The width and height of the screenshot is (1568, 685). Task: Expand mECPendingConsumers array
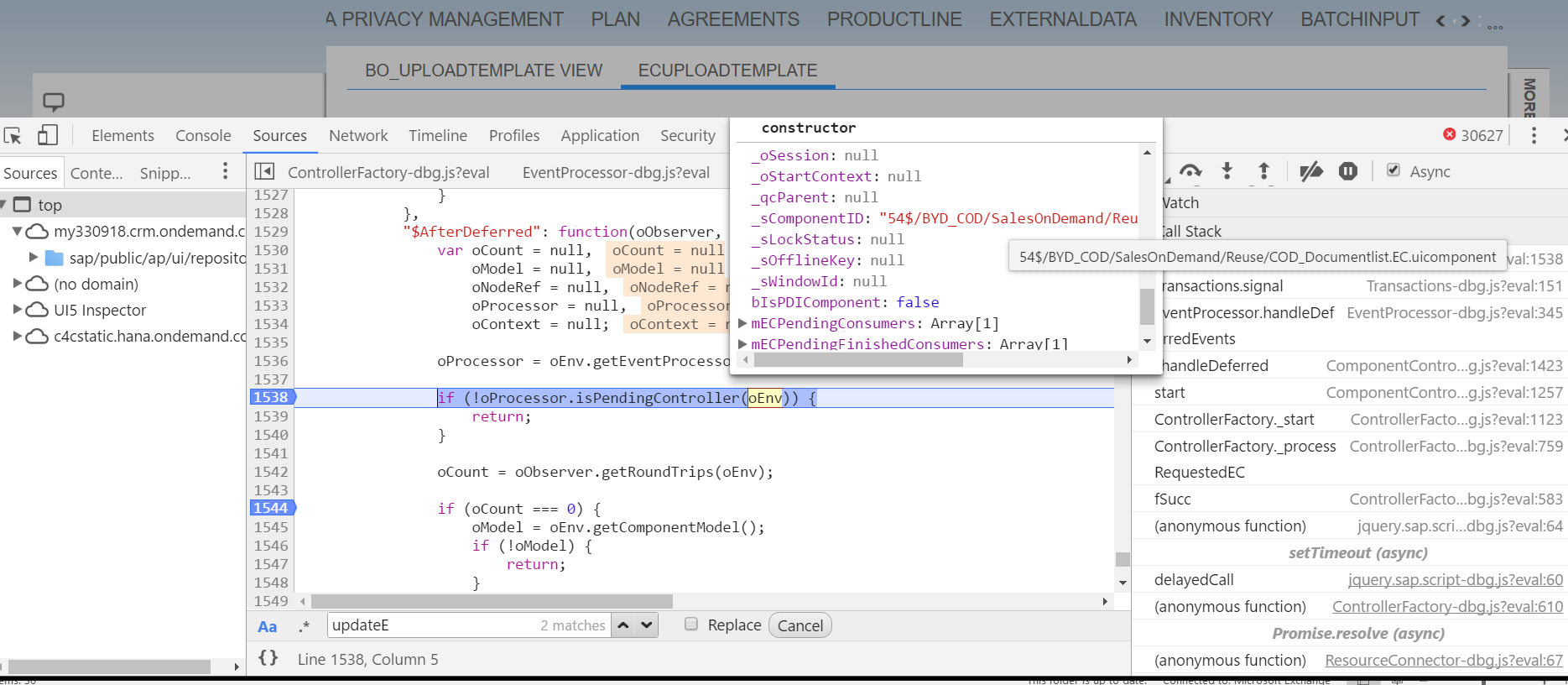[742, 323]
